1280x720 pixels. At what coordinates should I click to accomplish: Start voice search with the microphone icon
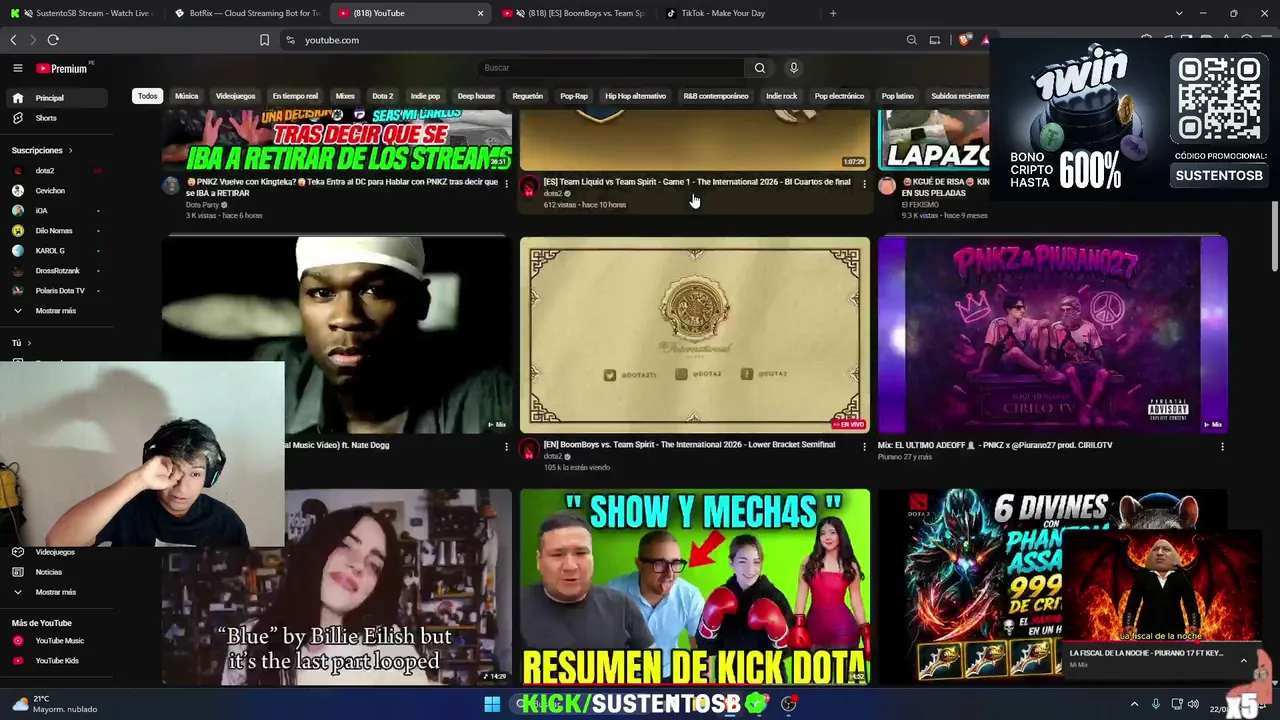794,68
